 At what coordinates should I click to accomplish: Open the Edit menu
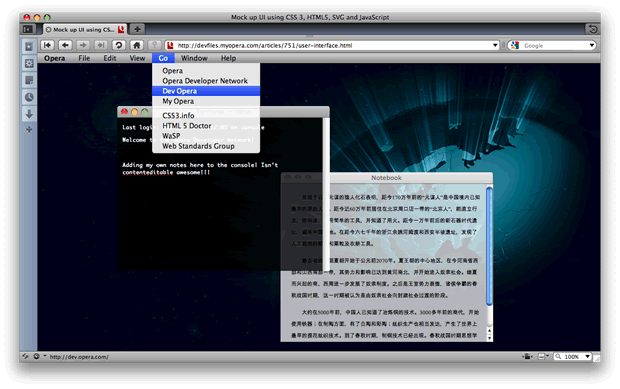click(x=110, y=58)
